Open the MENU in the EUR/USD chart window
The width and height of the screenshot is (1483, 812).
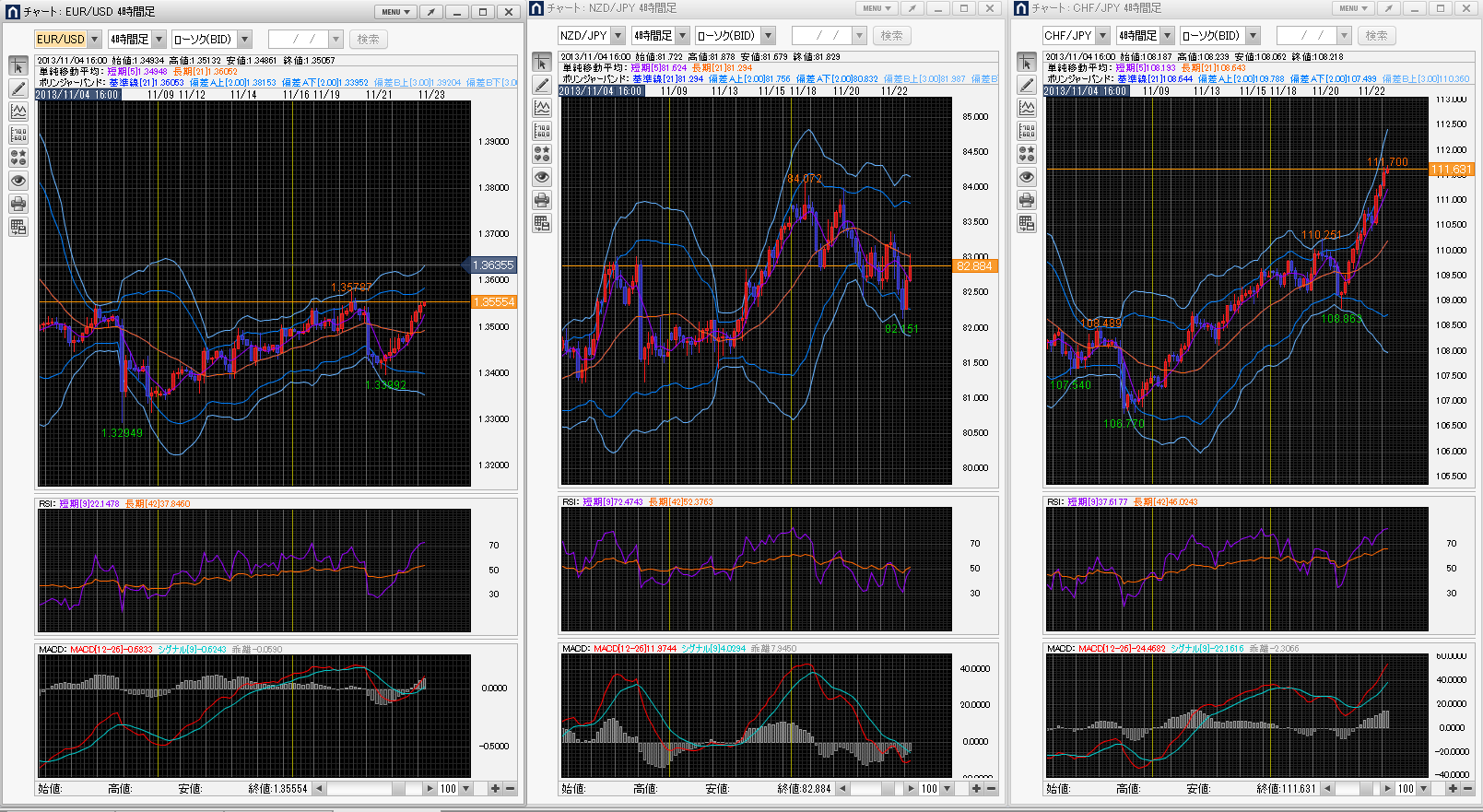[396, 12]
